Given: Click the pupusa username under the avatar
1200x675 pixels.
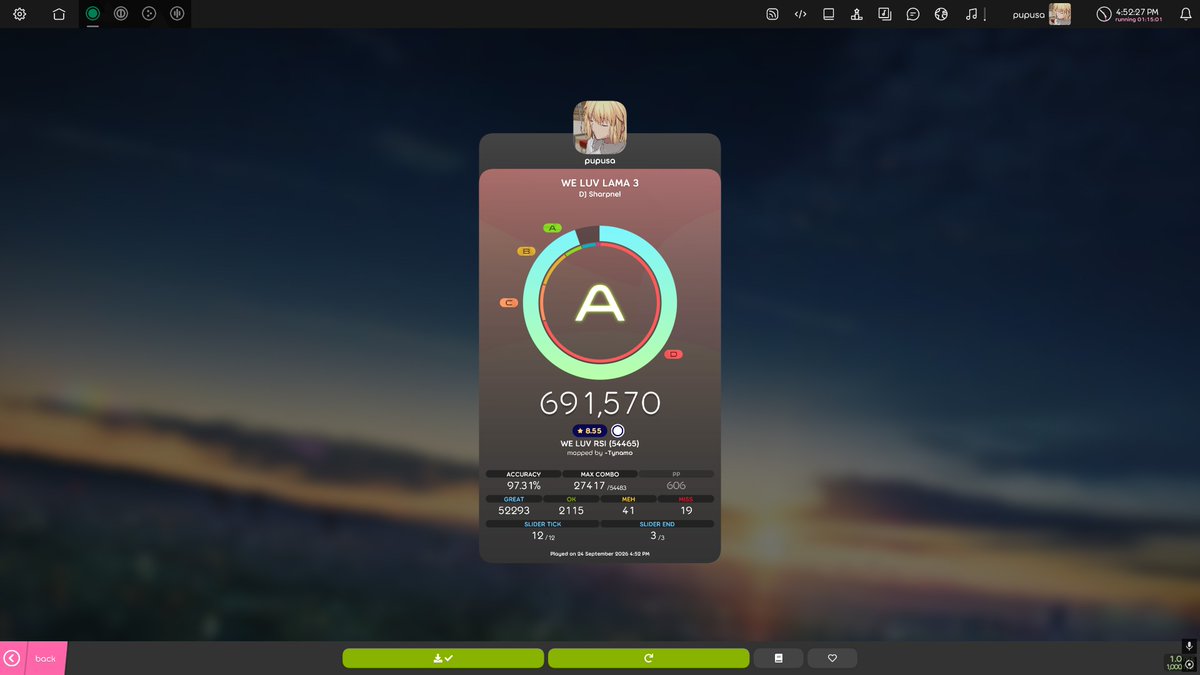Looking at the screenshot, I should click(600, 161).
